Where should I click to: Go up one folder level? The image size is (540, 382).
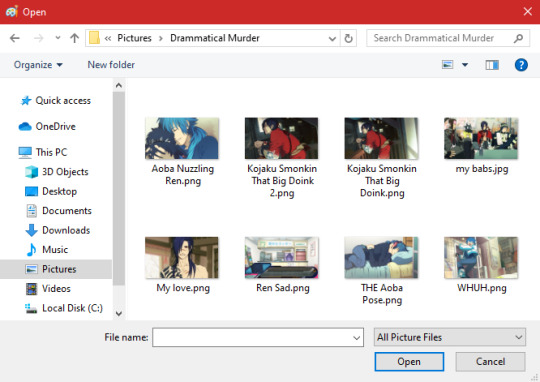point(74,38)
